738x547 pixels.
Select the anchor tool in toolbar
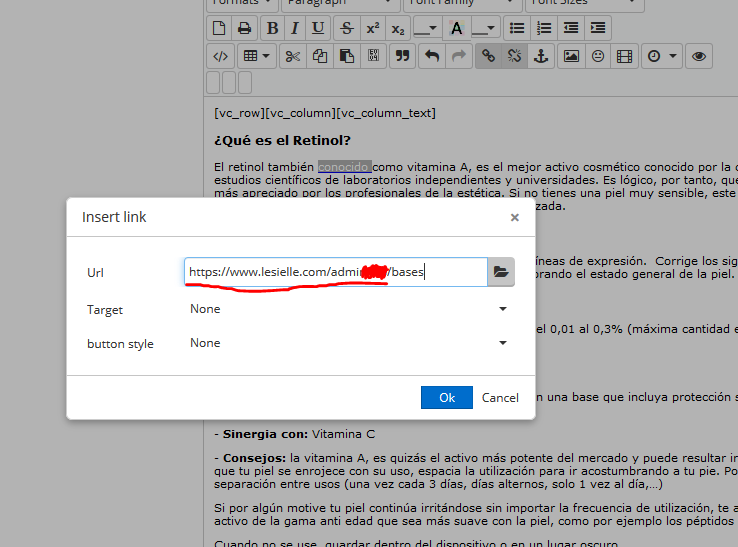pyautogui.click(x=541, y=56)
